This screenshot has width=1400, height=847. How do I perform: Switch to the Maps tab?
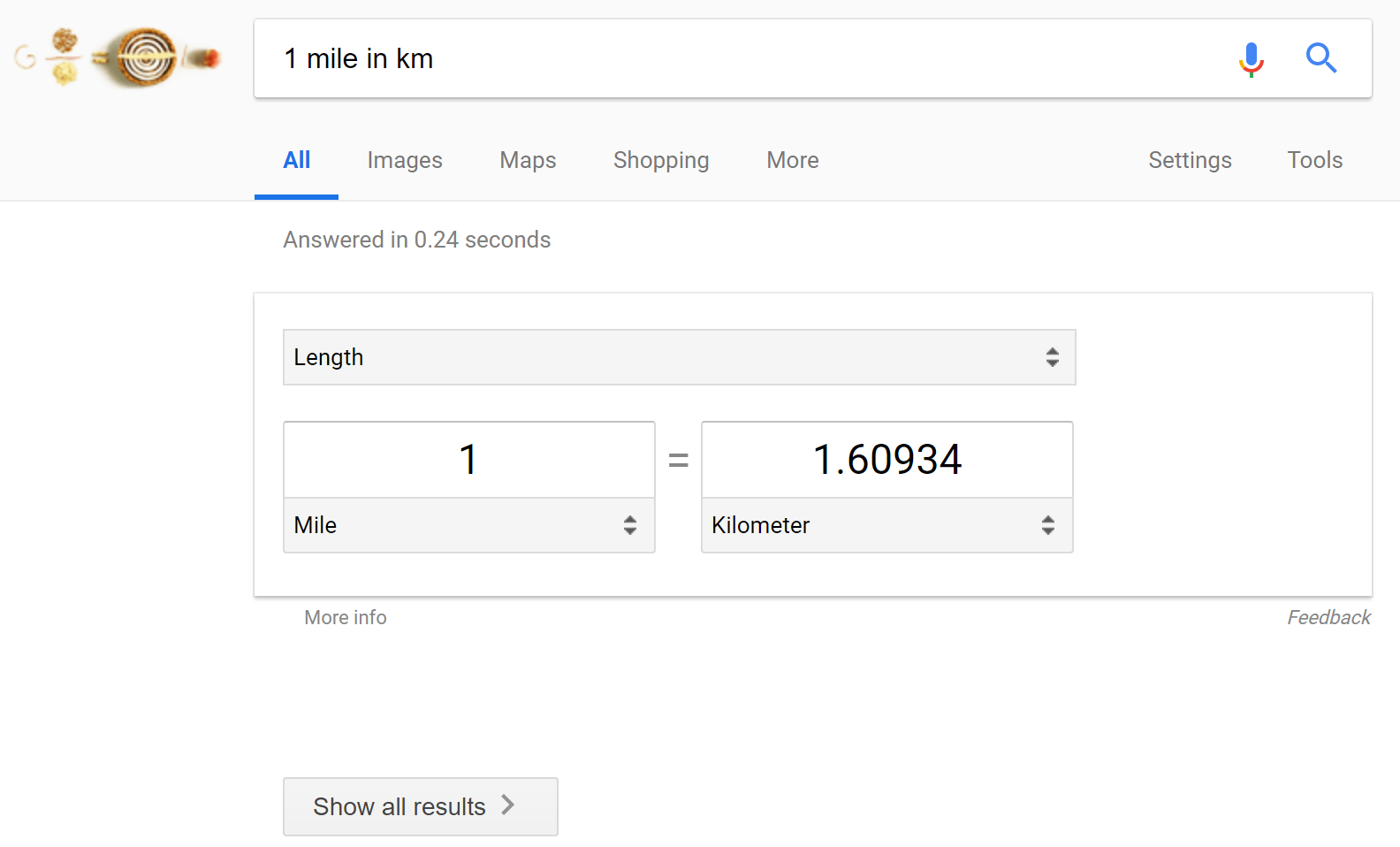click(x=528, y=160)
